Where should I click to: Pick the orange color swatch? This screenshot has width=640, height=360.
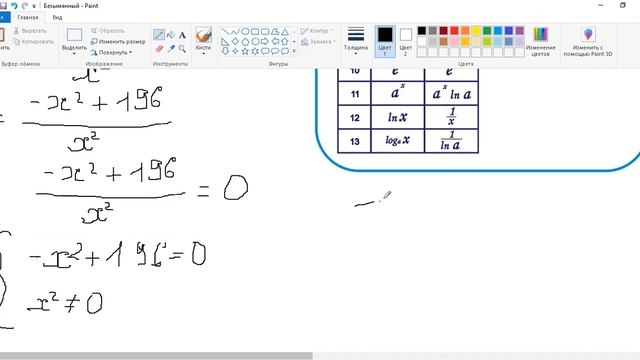coord(465,31)
